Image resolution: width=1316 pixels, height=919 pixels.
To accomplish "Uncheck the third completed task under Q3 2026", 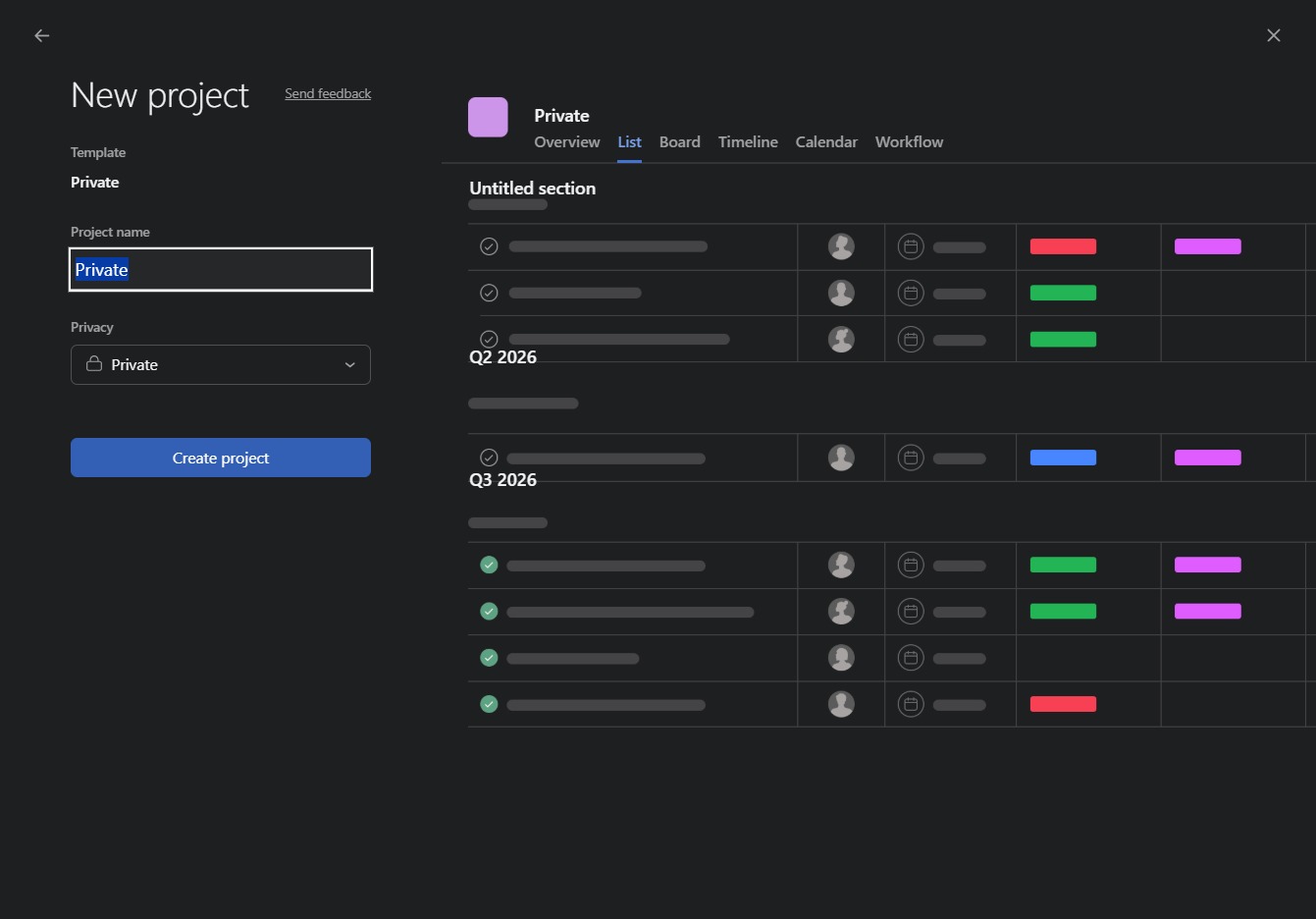I will click(x=489, y=658).
